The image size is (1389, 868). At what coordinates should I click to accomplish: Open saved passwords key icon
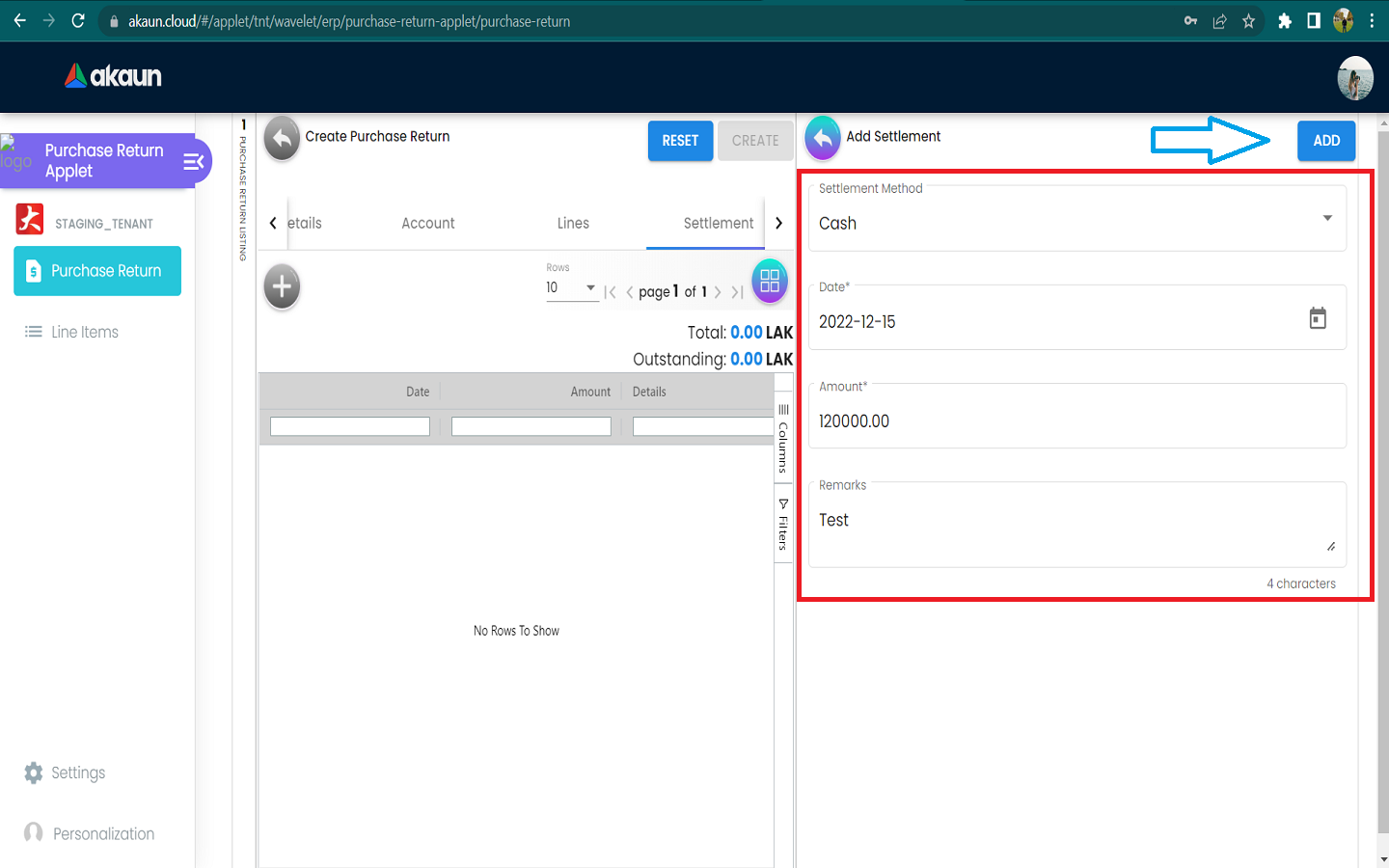1191,20
